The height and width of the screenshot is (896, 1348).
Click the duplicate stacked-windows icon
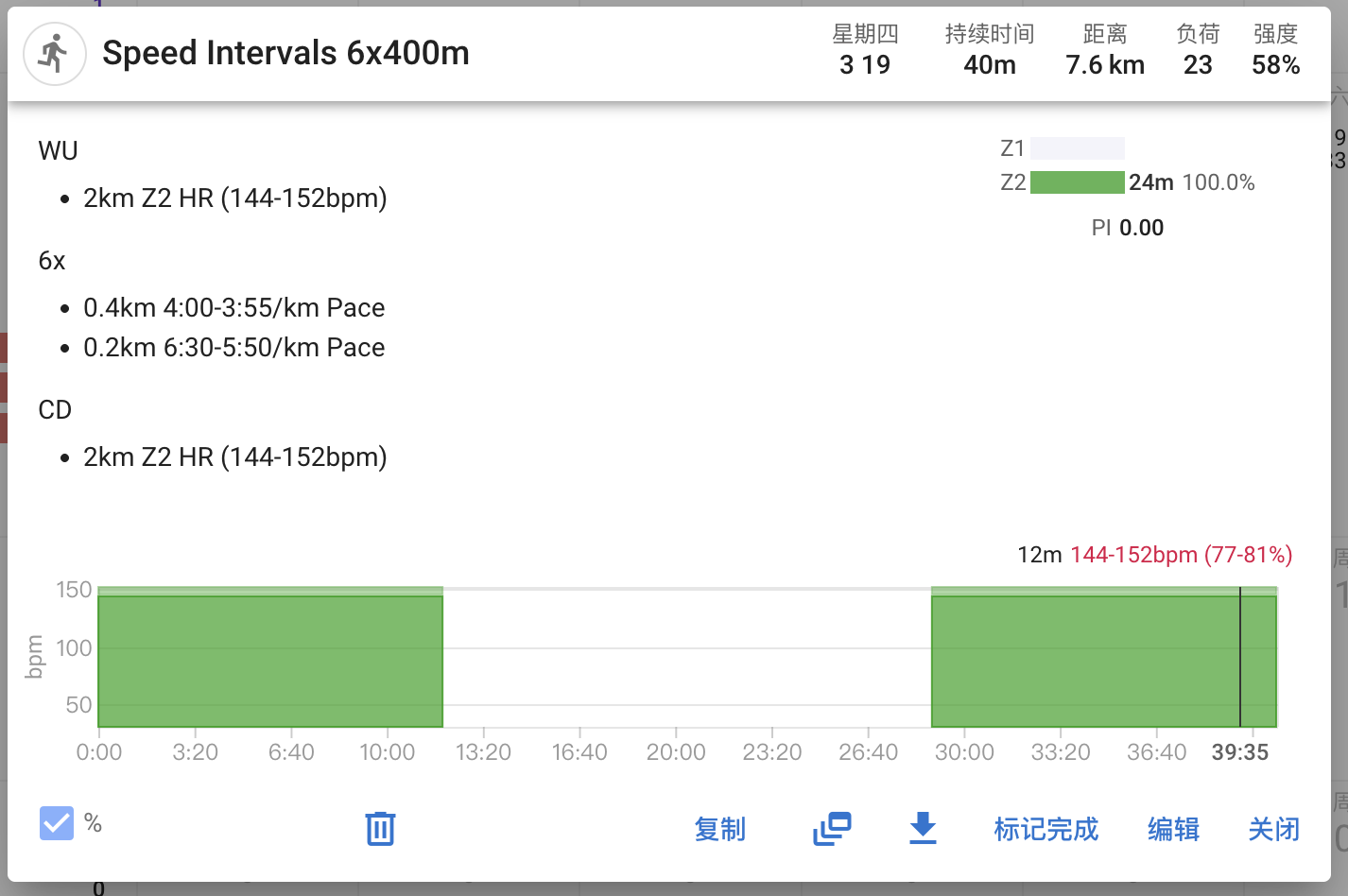[832, 829]
